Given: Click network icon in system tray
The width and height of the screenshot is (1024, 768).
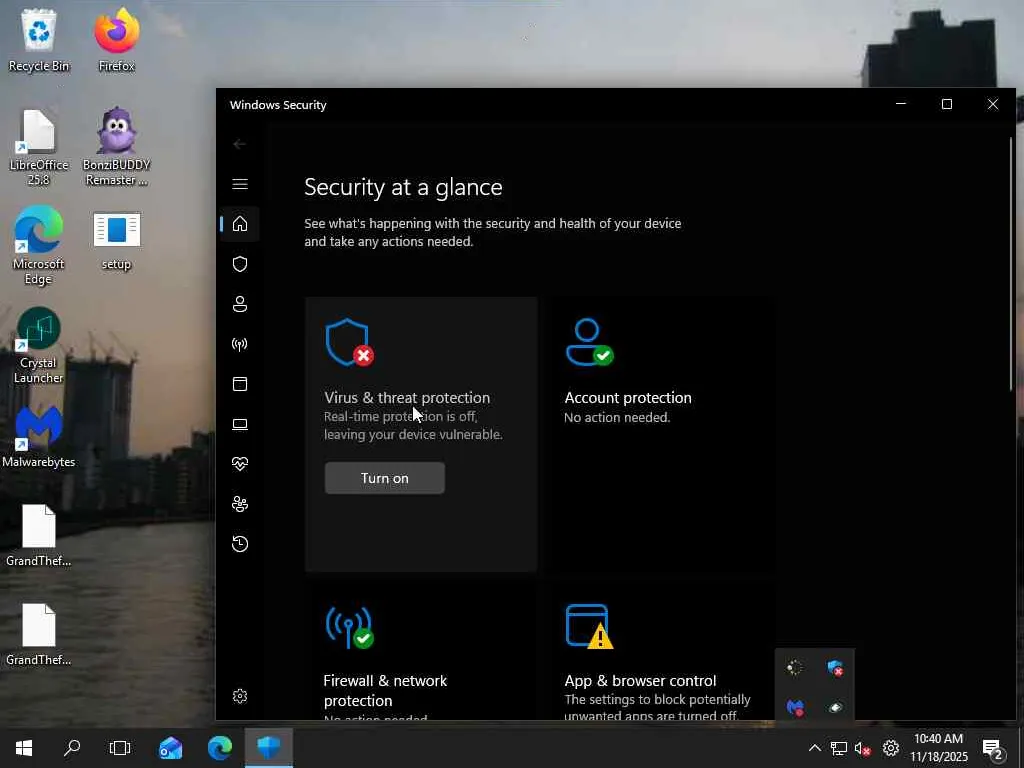Looking at the screenshot, I should pyautogui.click(x=839, y=748).
